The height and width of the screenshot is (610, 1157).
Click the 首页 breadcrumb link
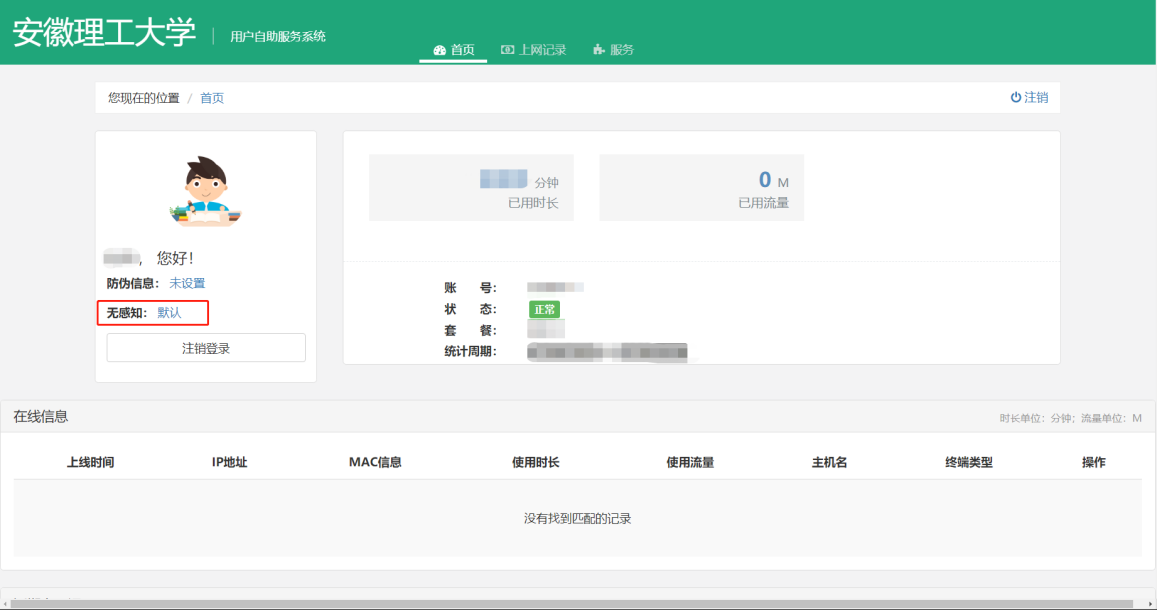click(x=212, y=98)
